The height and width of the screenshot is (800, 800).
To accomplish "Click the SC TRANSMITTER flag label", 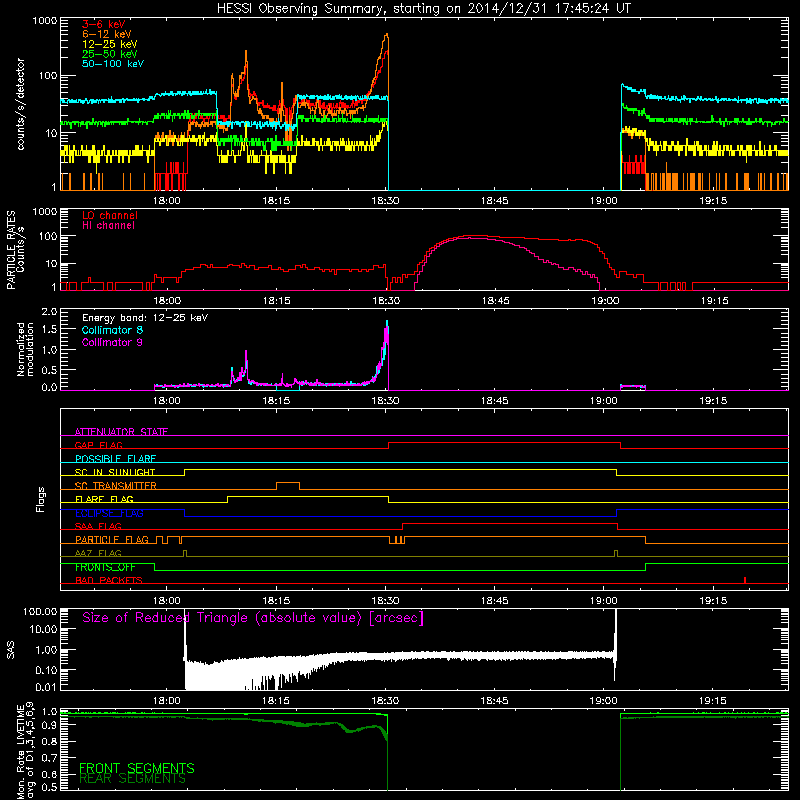I will pyautogui.click(x=116, y=486).
